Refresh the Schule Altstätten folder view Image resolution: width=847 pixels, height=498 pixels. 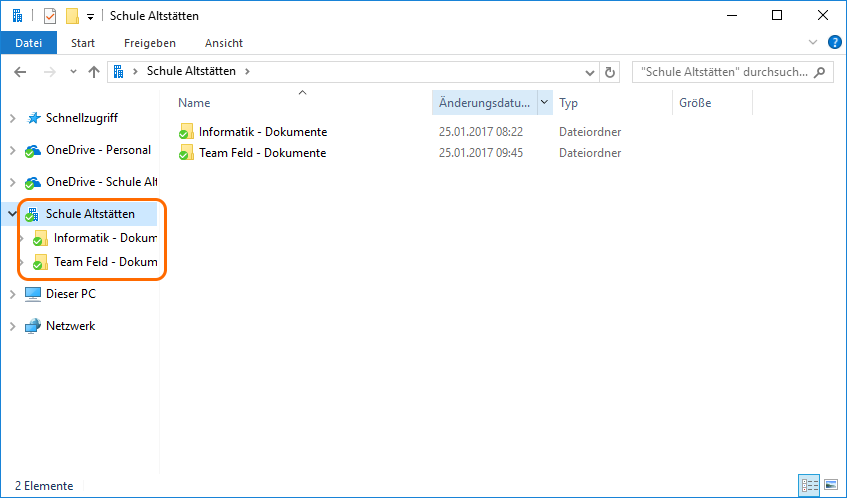tap(611, 72)
